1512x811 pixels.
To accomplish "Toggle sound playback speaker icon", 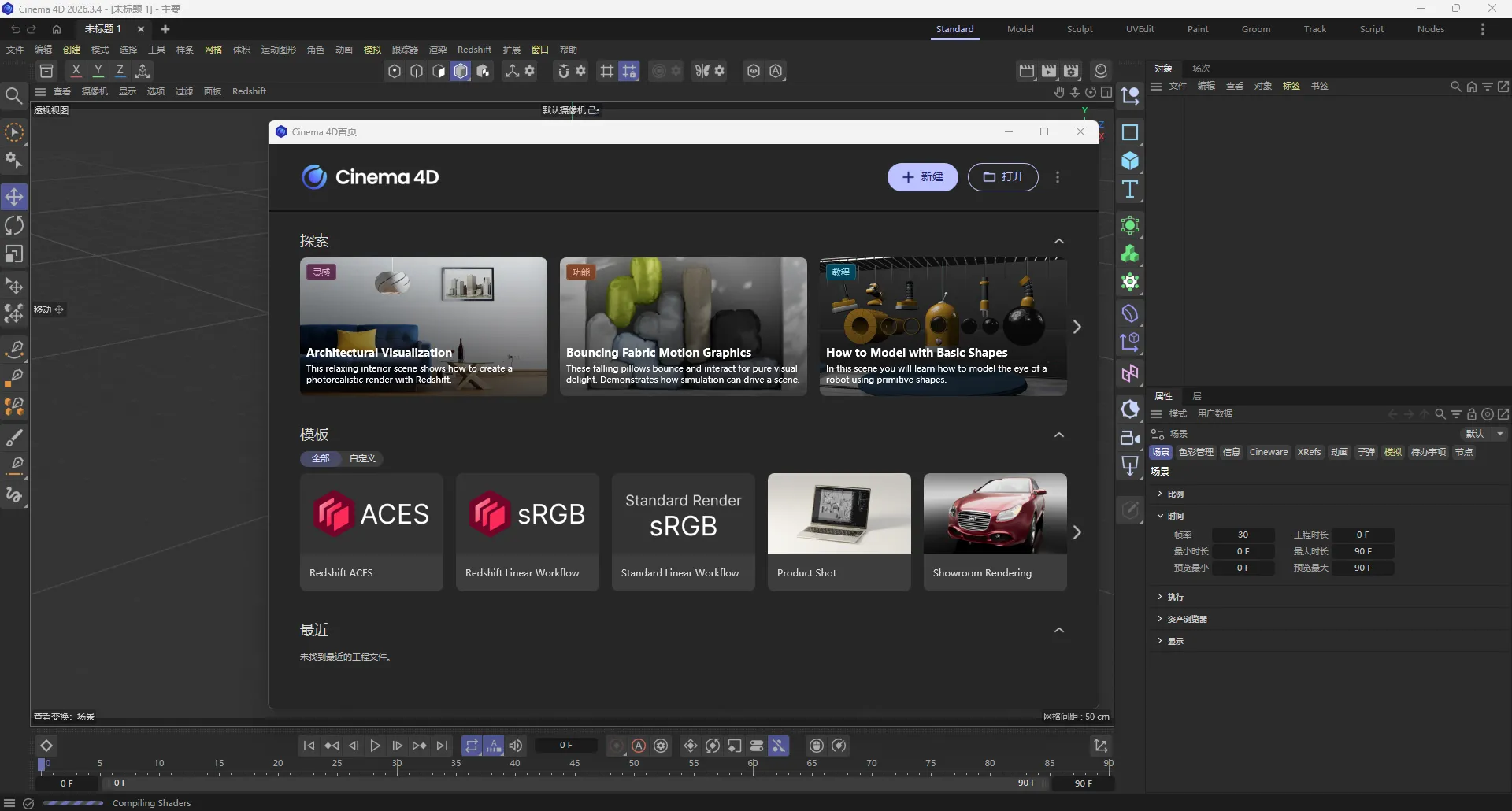I will point(516,746).
